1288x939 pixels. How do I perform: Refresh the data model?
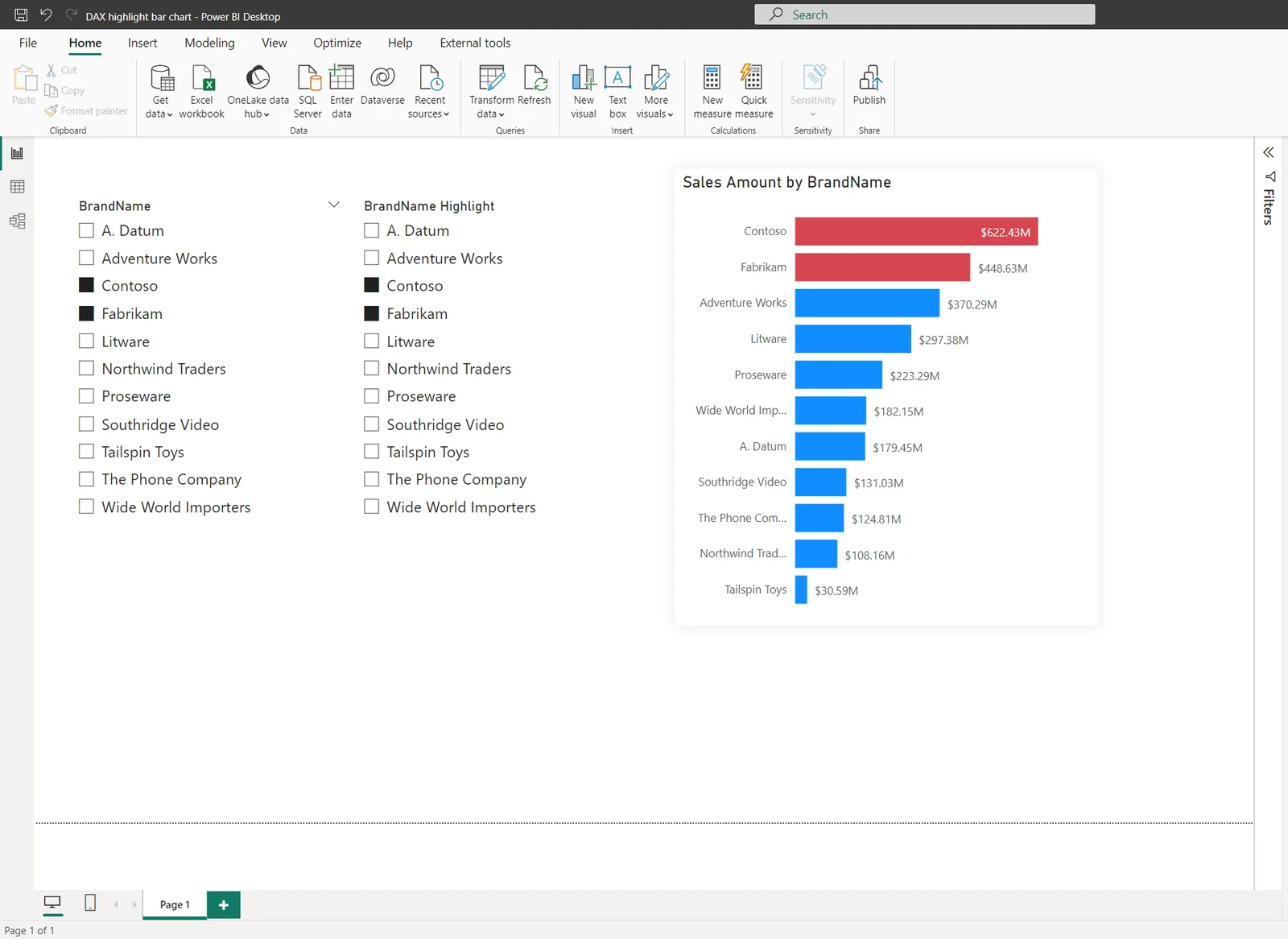535,85
